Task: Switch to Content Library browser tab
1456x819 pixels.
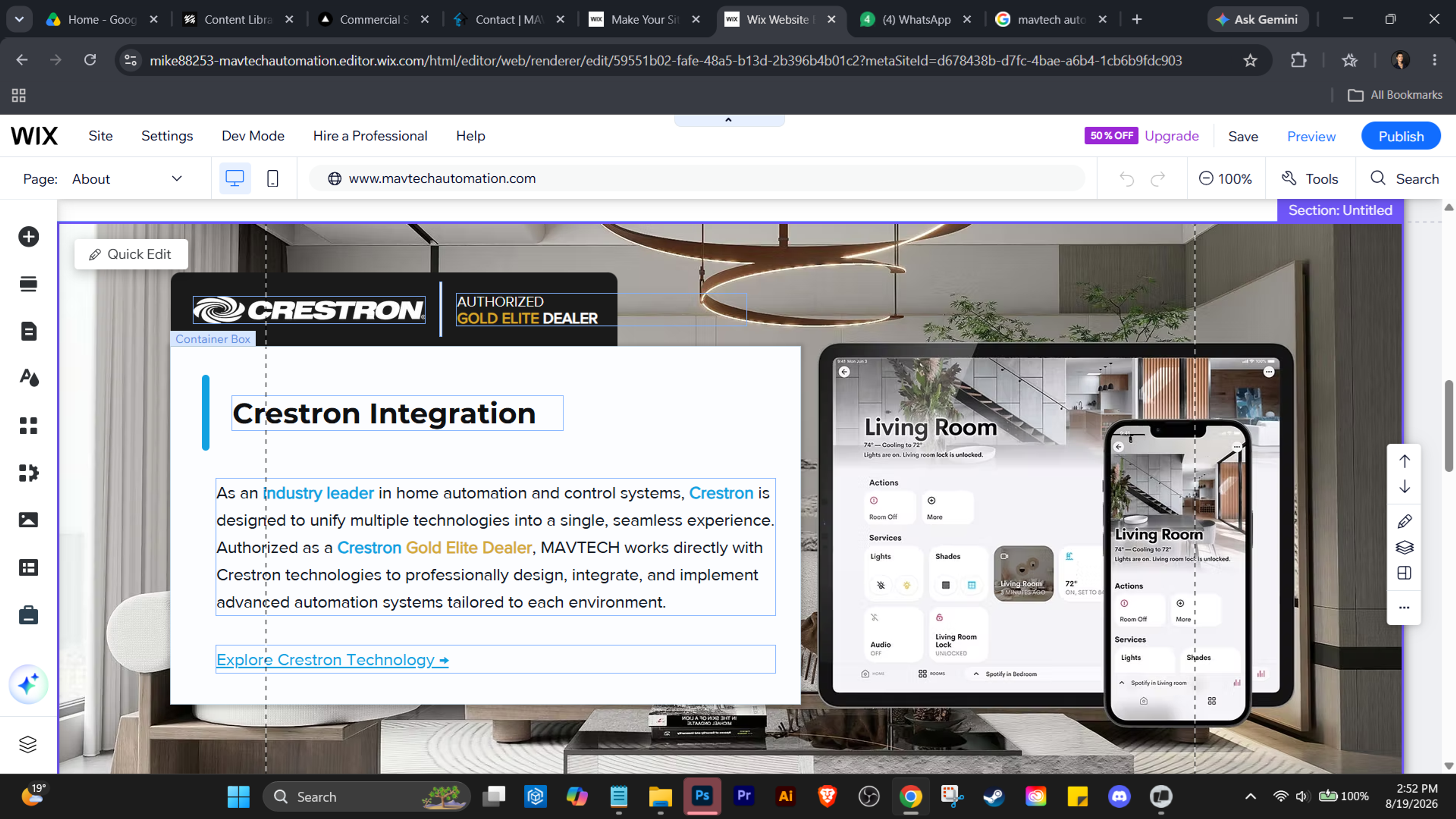Action: pos(238,20)
